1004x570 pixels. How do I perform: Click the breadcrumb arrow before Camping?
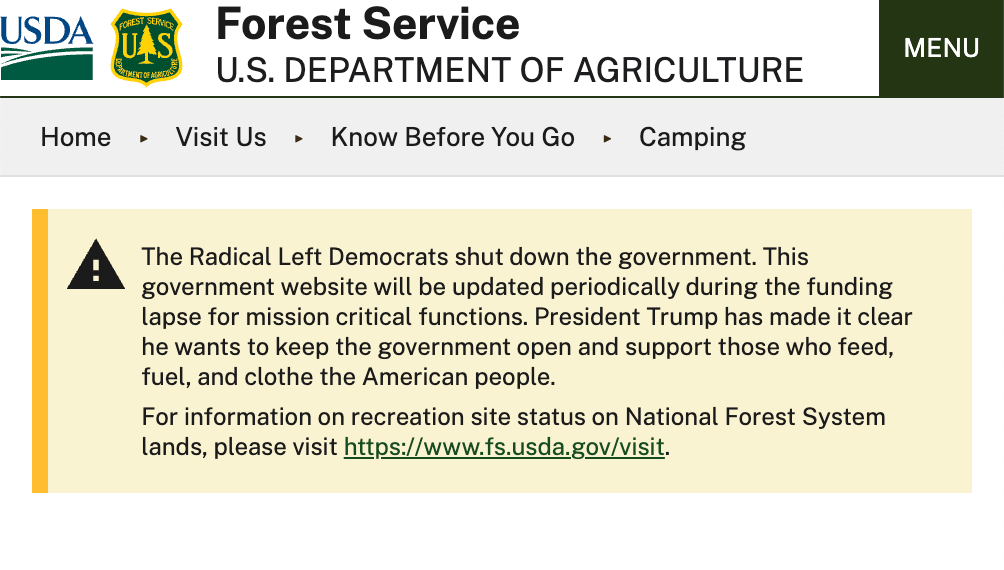pyautogui.click(x=607, y=138)
